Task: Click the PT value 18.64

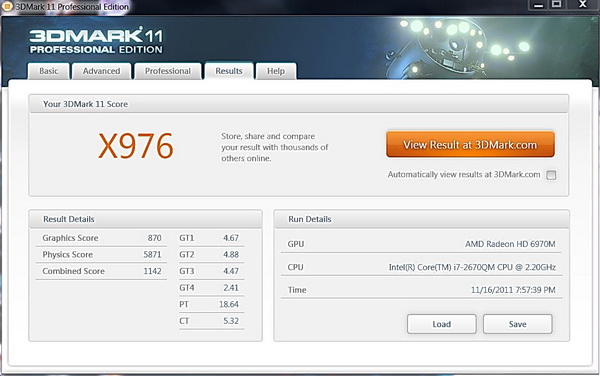Action: (x=229, y=304)
